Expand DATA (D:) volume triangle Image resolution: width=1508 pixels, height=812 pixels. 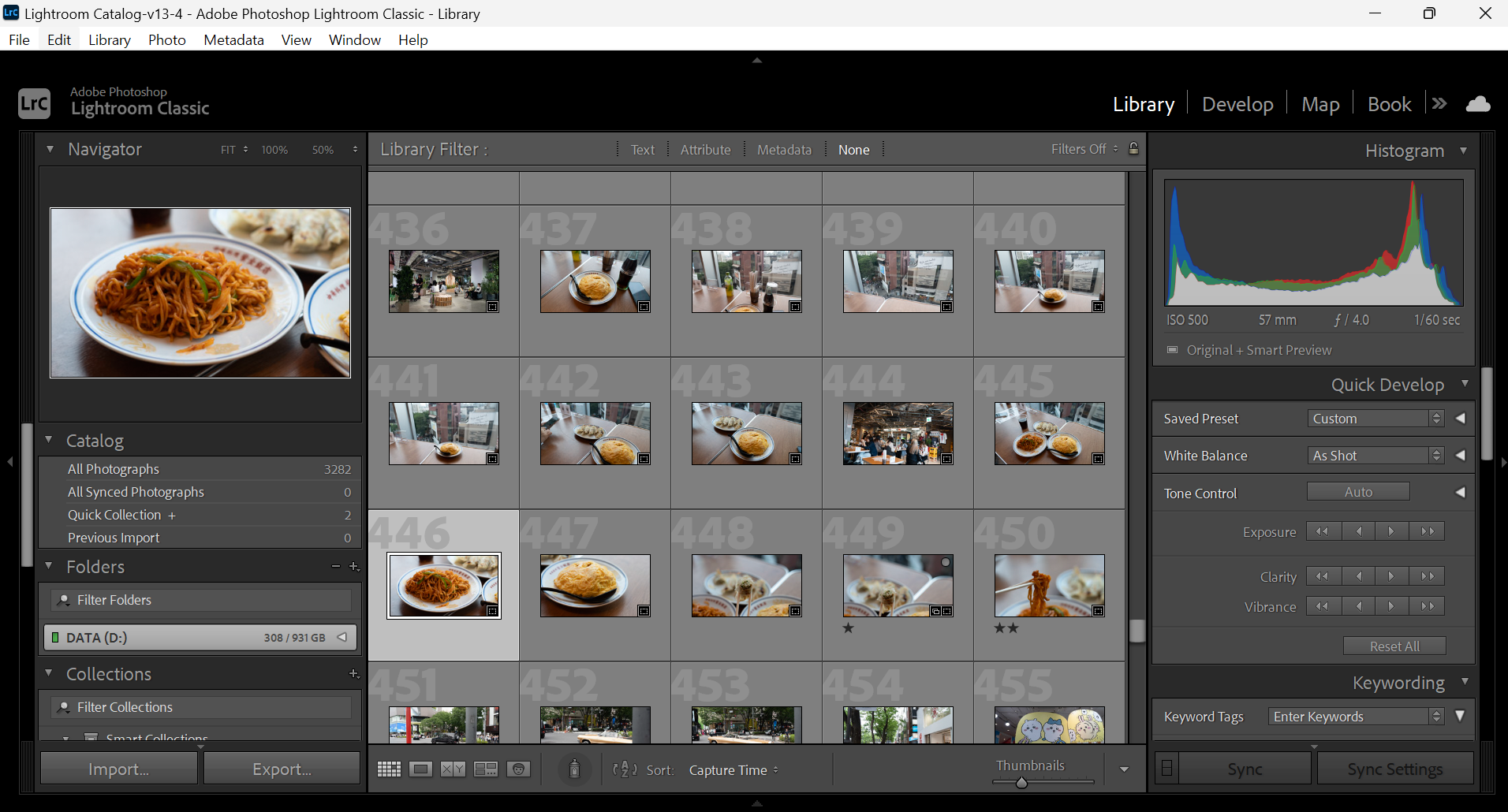(342, 637)
